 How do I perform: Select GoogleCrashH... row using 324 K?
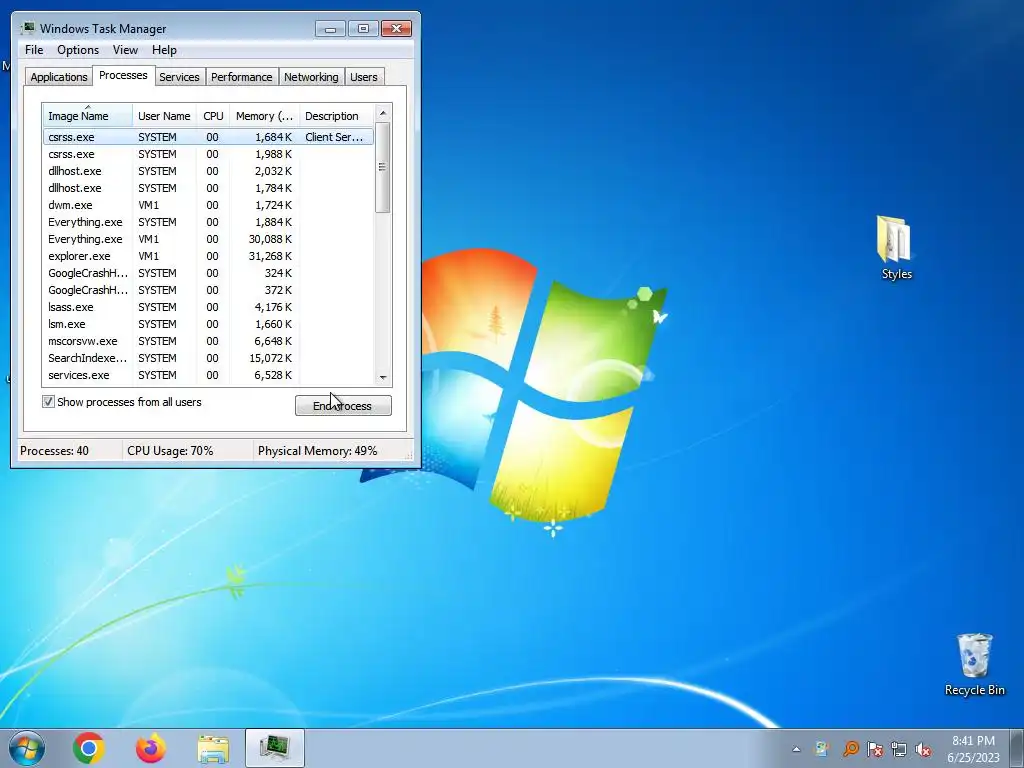(x=208, y=273)
